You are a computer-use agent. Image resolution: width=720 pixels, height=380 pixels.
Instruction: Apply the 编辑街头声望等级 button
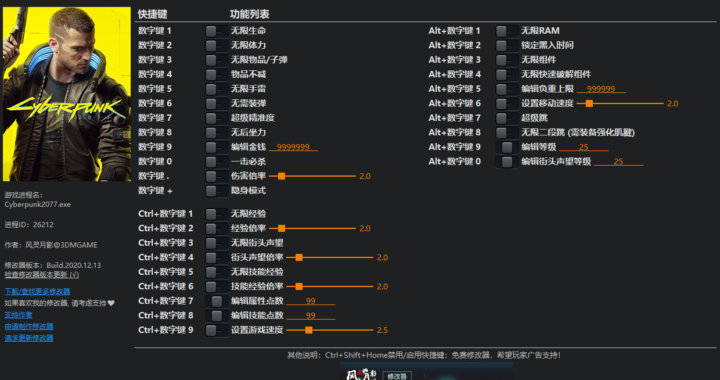tap(507, 162)
